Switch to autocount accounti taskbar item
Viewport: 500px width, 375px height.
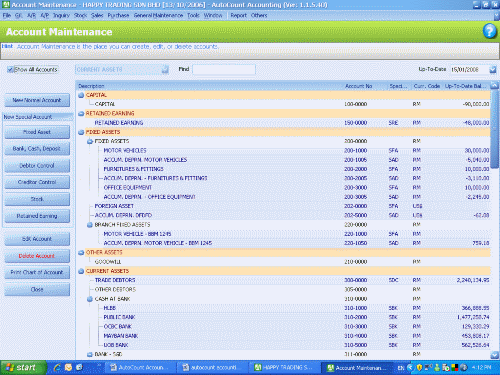(212, 368)
